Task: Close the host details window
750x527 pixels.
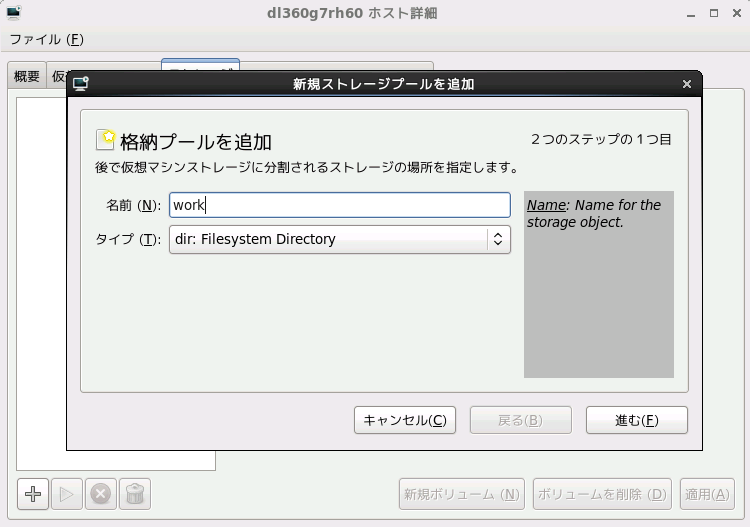Action: pyautogui.click(x=737, y=13)
